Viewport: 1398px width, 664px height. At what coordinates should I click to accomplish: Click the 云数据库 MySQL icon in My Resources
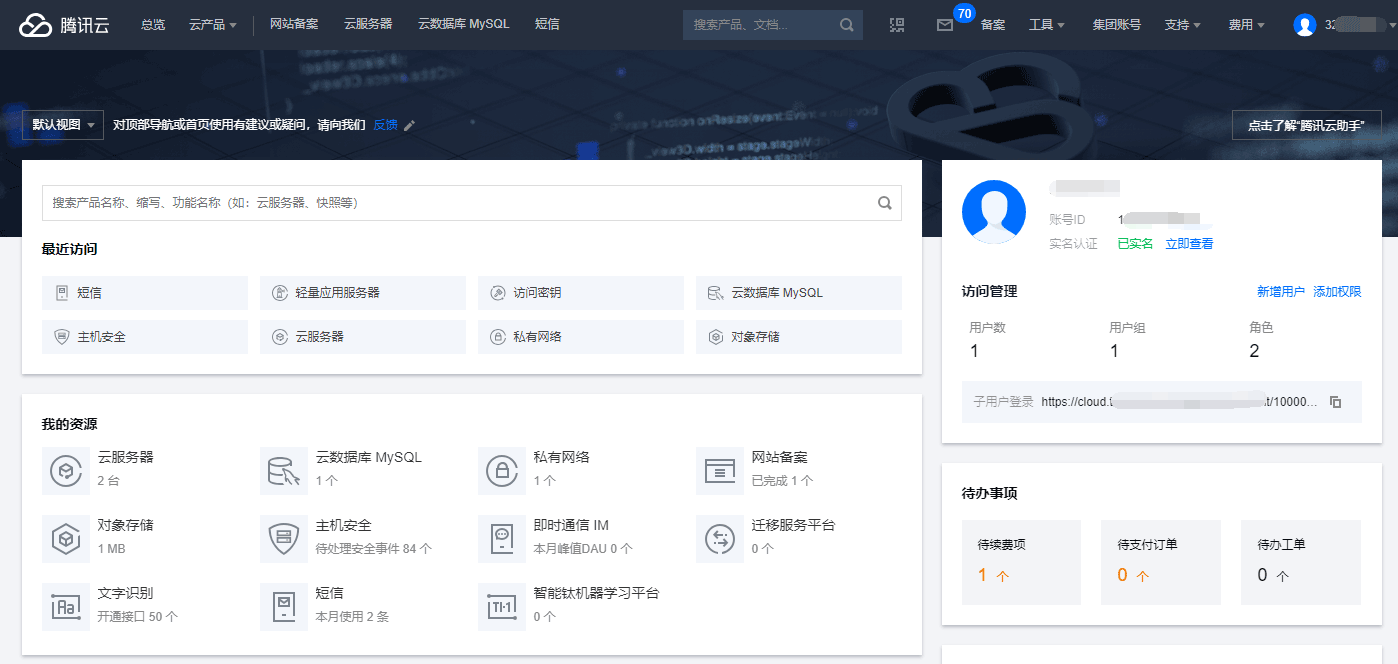pyautogui.click(x=284, y=470)
